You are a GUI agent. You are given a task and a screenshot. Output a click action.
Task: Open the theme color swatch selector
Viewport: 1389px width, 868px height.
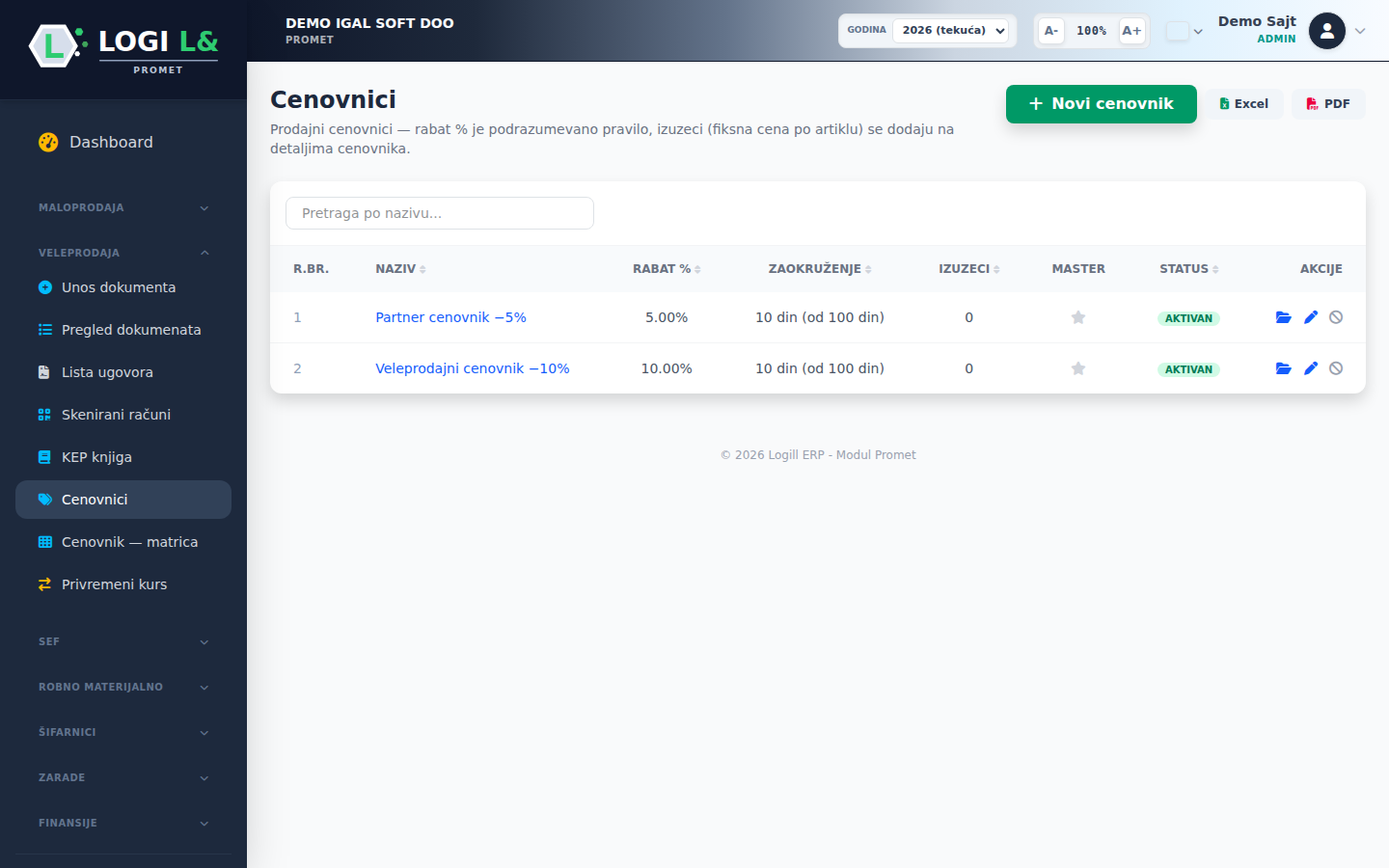(x=1184, y=31)
